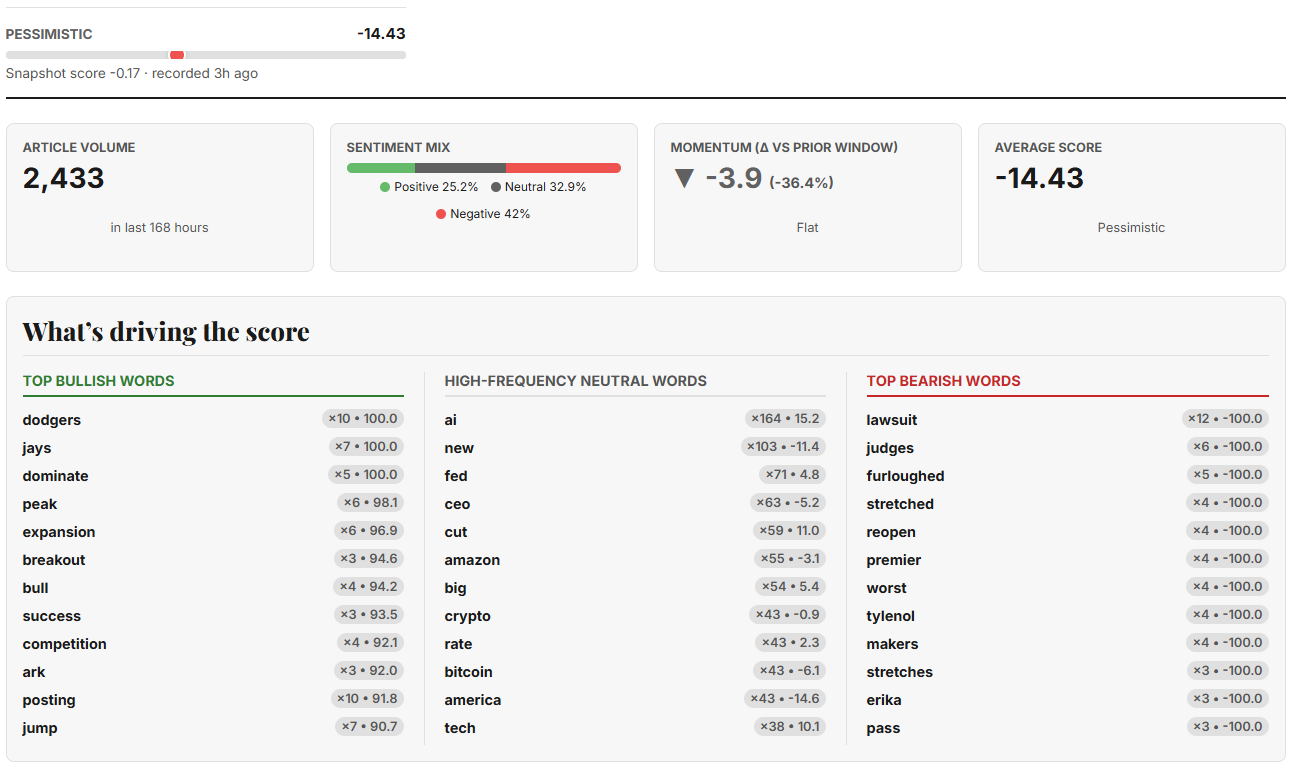Screen dimensions: 1293x766
Task: Click the green Positive legend dot
Action: click(x=385, y=187)
